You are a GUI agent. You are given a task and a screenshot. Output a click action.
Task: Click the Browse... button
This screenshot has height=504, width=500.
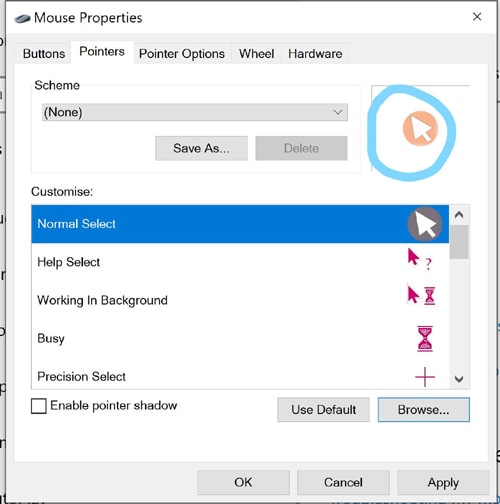(x=424, y=410)
